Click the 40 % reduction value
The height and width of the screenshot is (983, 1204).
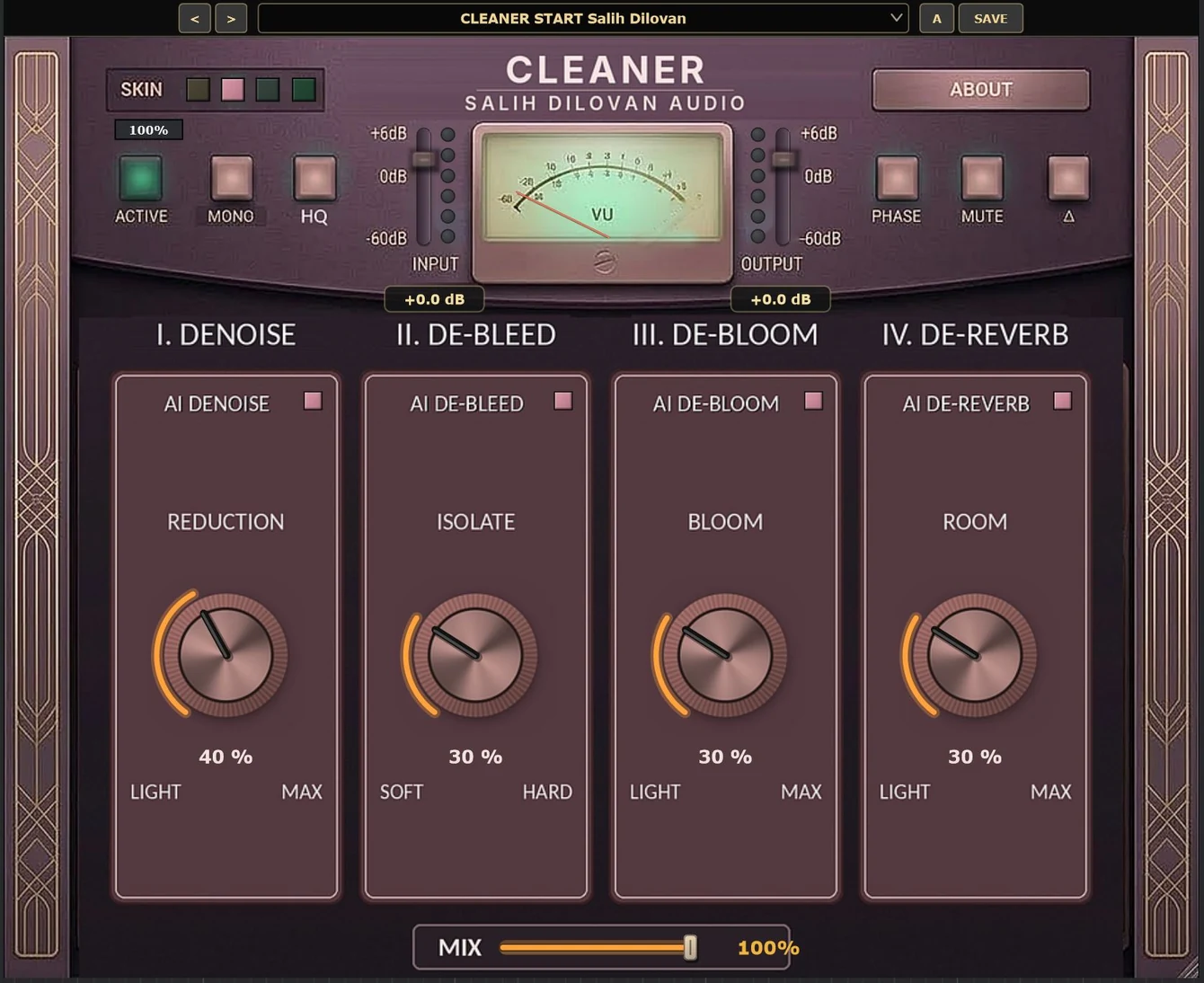pyautogui.click(x=226, y=757)
